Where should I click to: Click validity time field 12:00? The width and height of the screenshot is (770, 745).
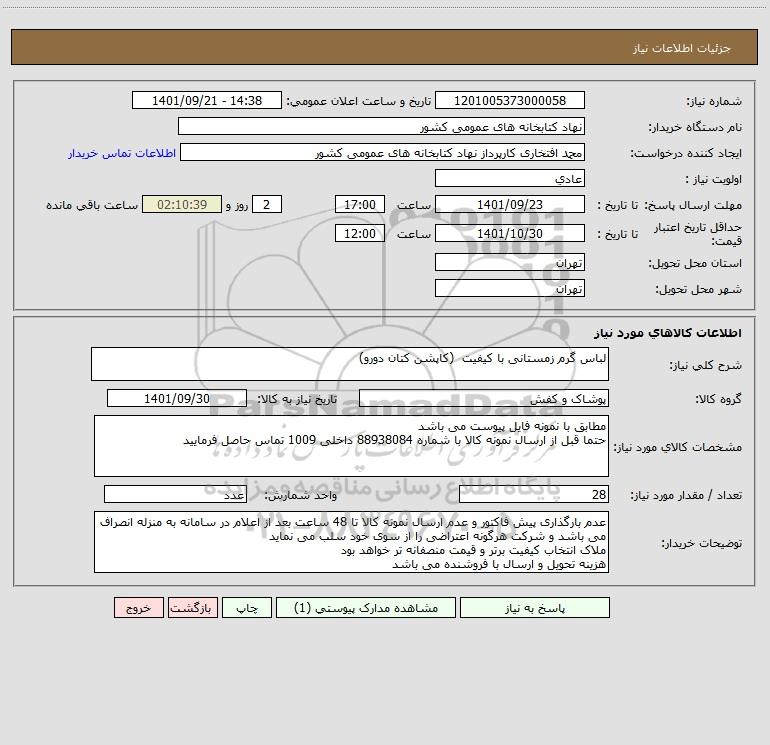click(x=359, y=234)
